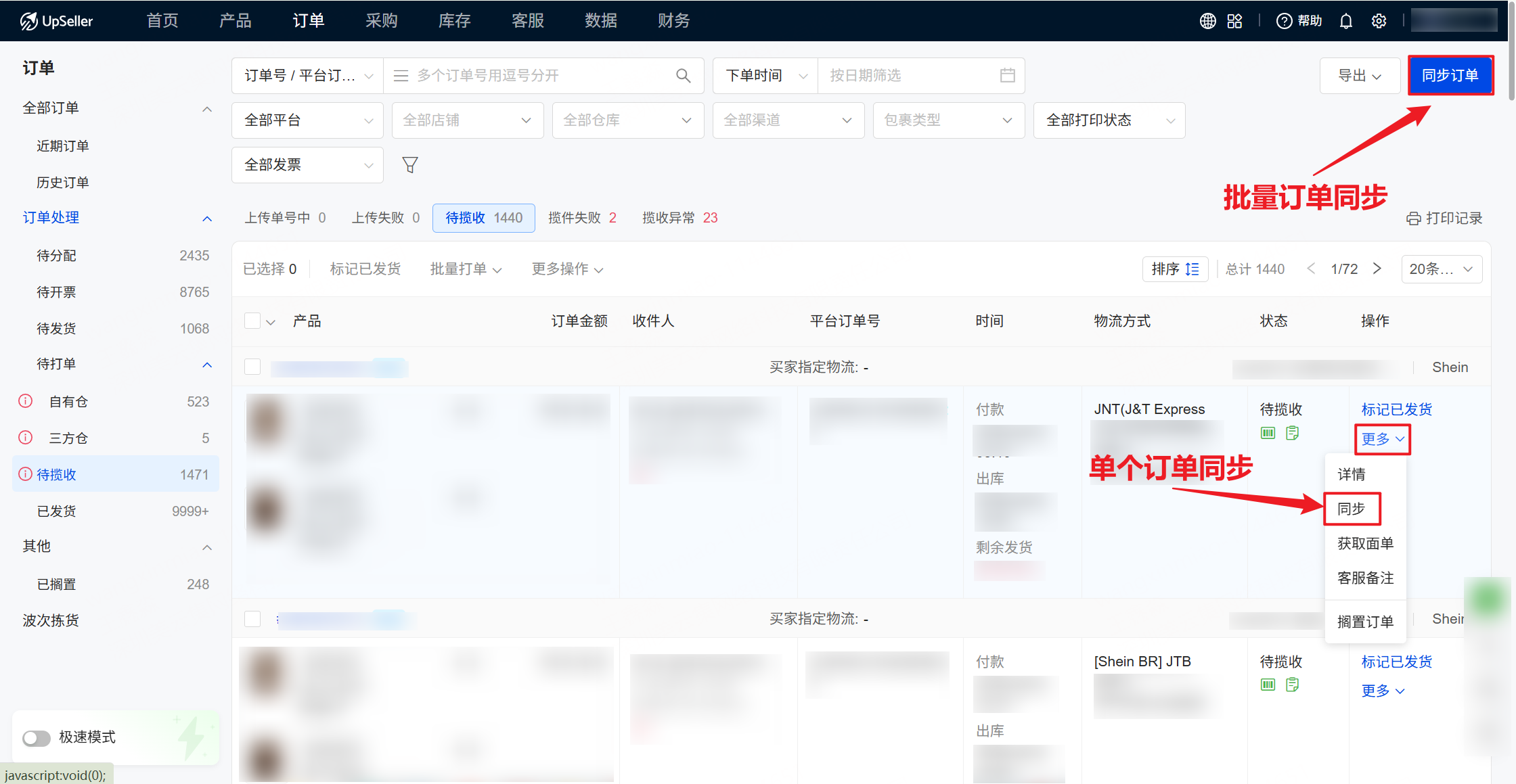
Task: Switch to 揽件失败 tab
Action: (582, 218)
